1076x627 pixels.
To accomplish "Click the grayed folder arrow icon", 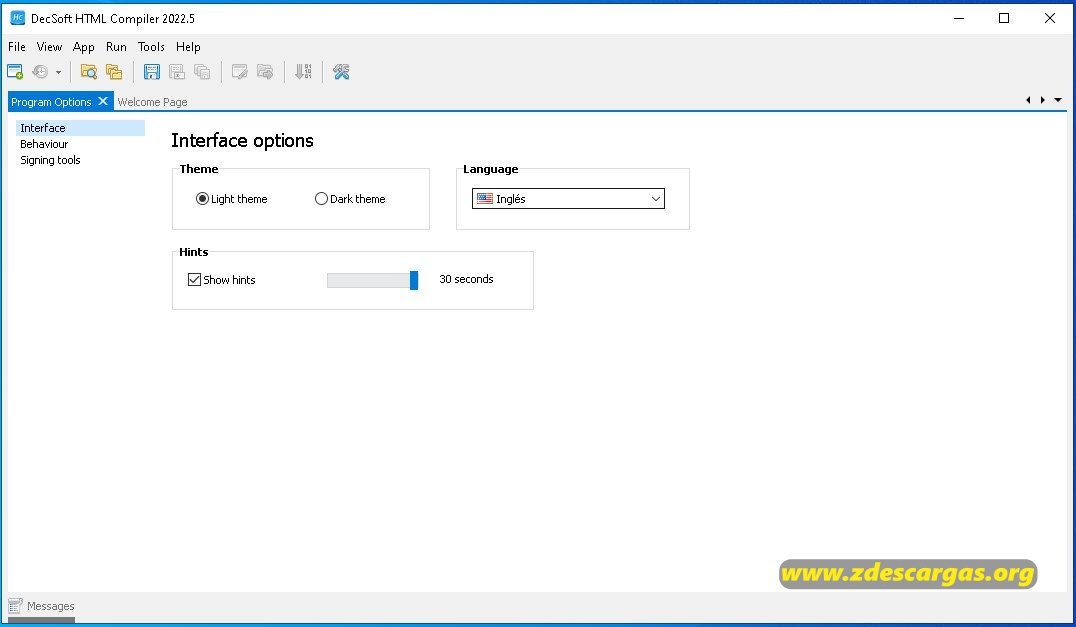I will 265,71.
